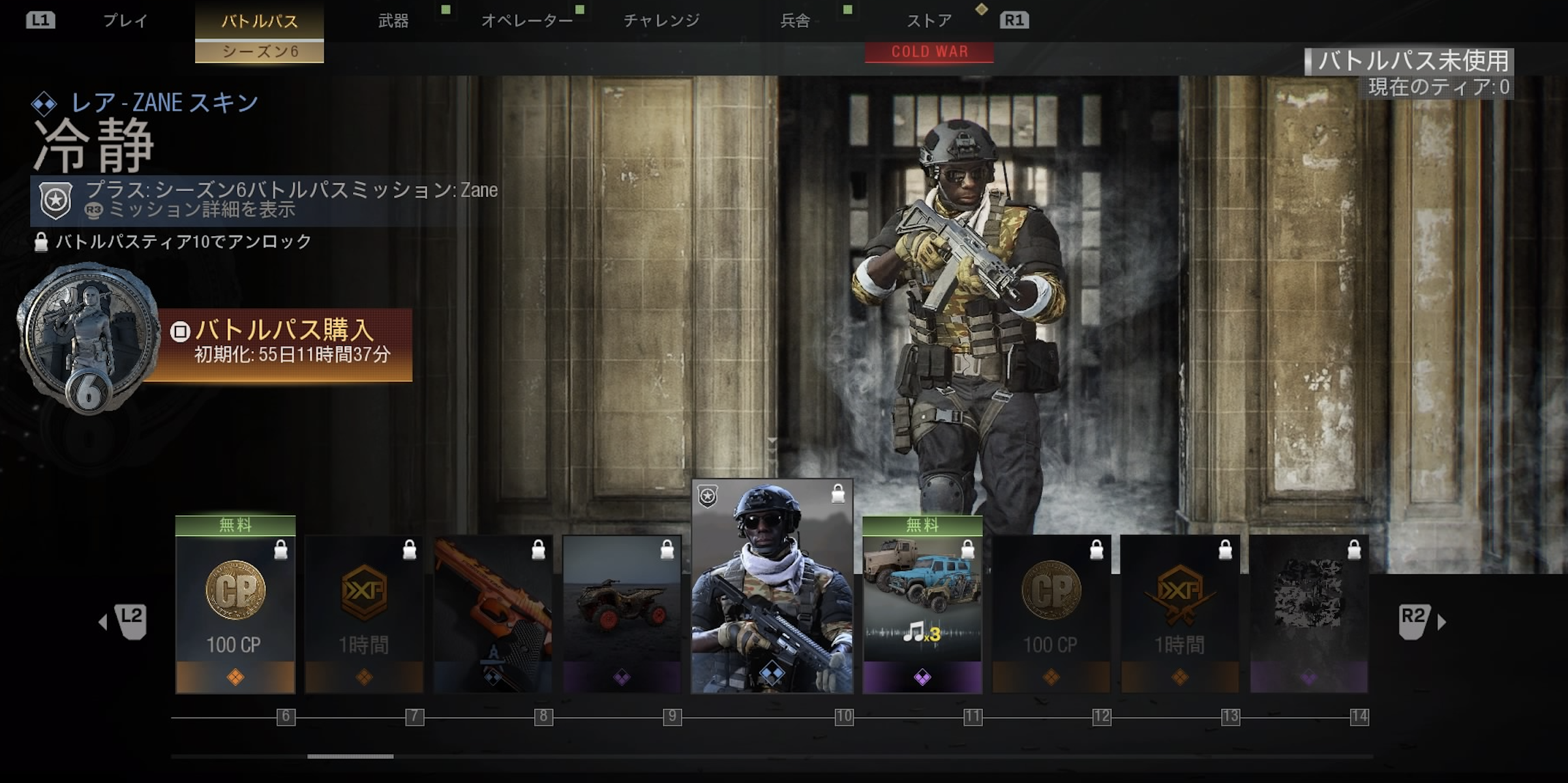Select the tier 8 orange pistol blueprint card

click(x=493, y=613)
